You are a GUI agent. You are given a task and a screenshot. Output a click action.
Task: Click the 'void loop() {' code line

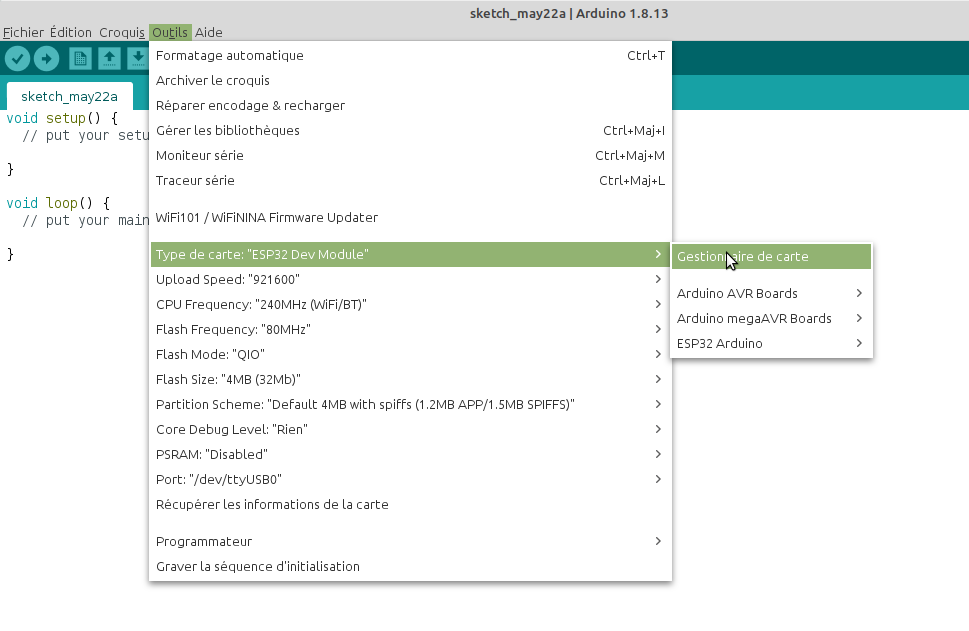point(58,203)
